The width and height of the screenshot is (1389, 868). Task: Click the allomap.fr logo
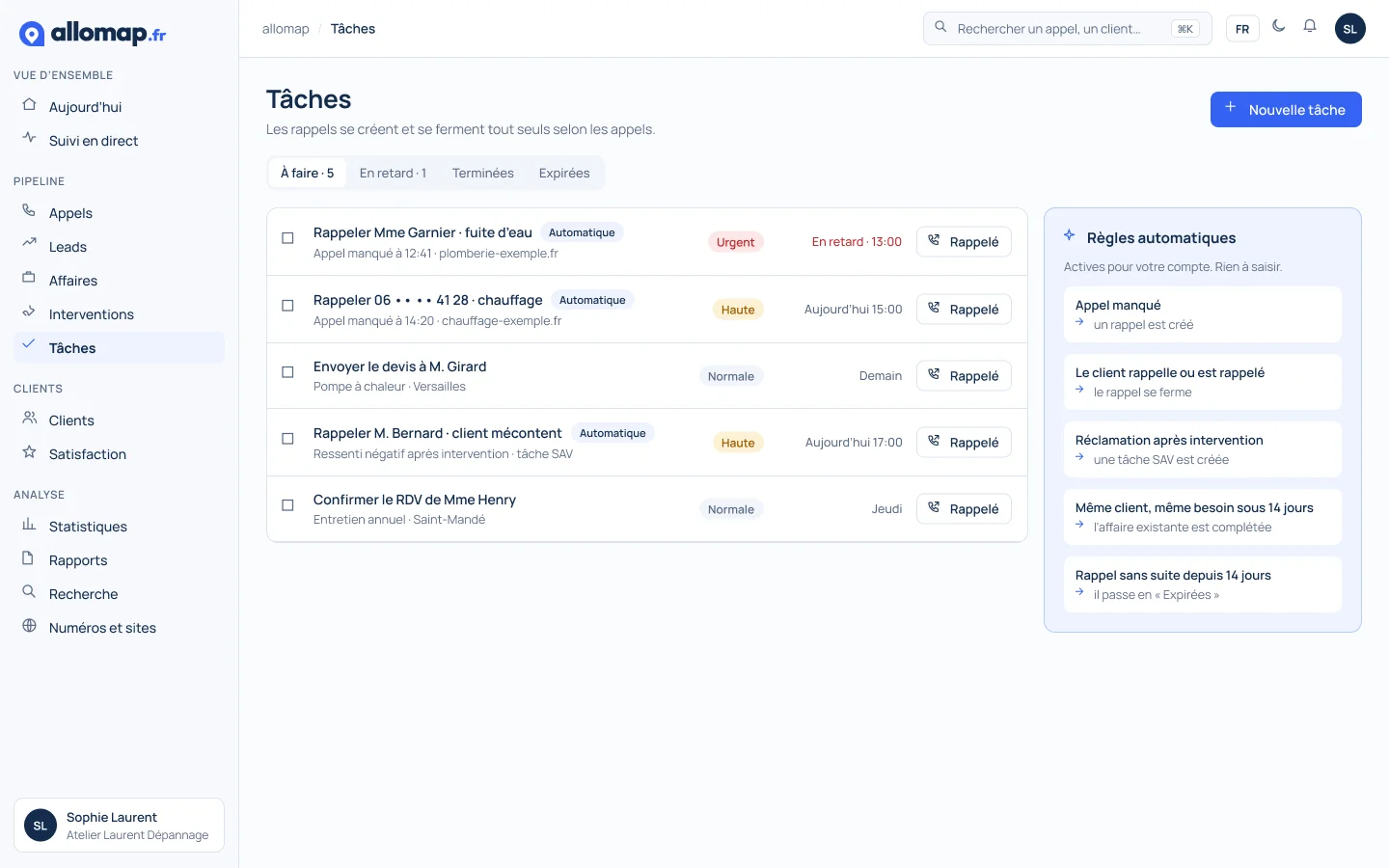93,34
